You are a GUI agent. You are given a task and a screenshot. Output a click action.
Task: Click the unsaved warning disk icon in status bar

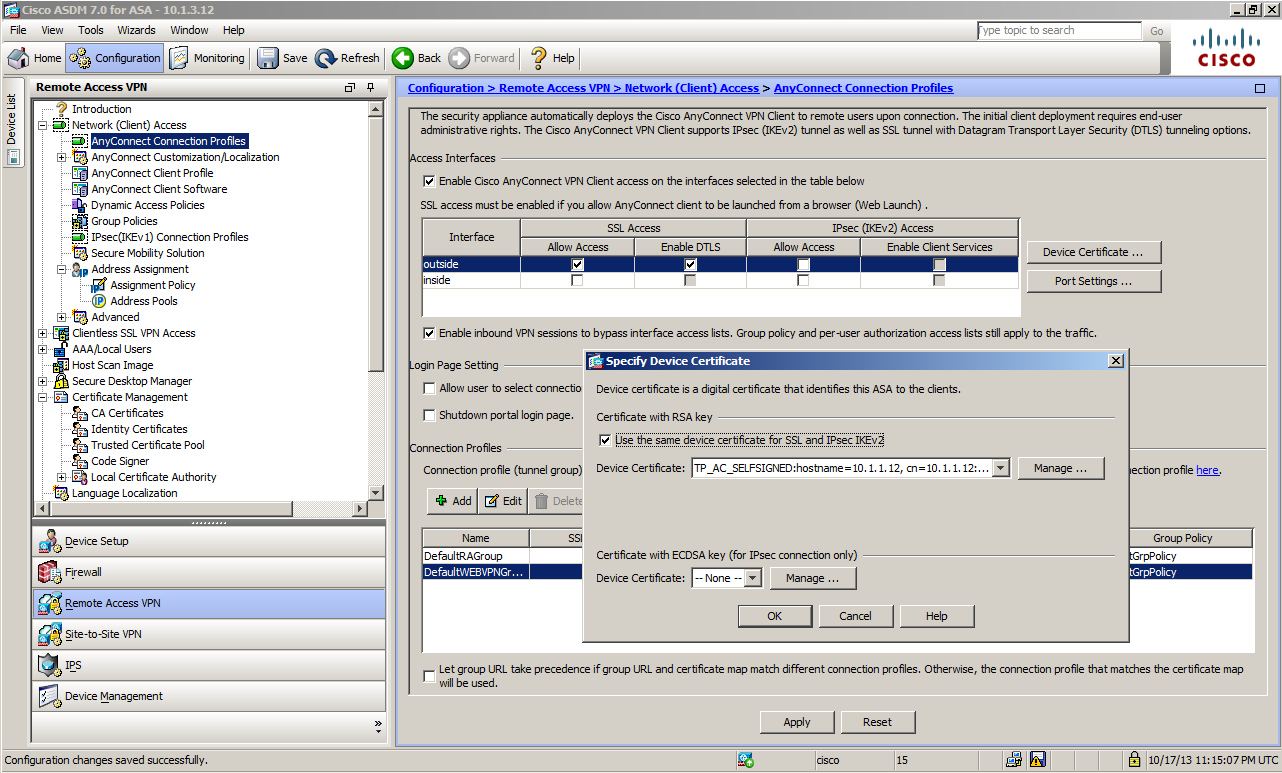(1038, 760)
